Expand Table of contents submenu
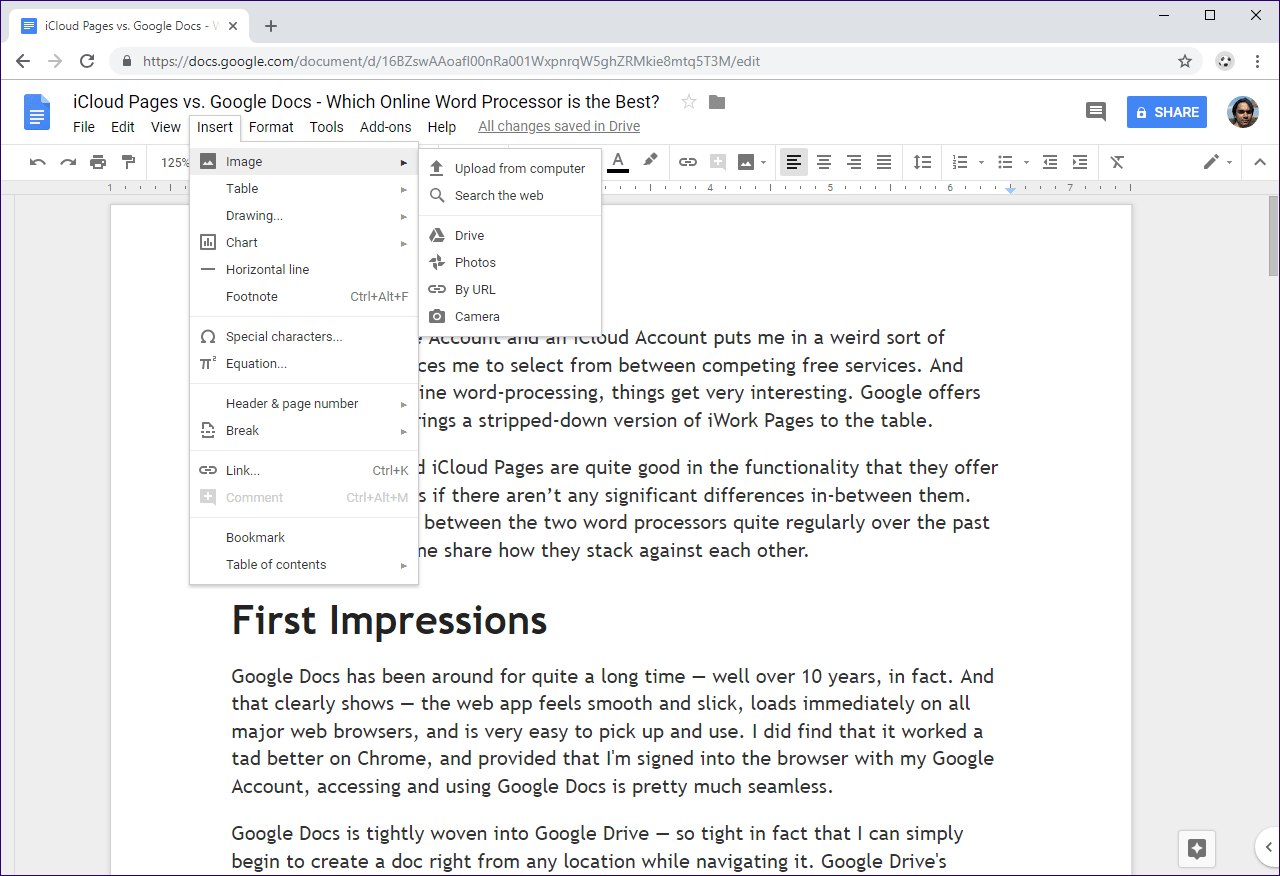 [x=304, y=564]
